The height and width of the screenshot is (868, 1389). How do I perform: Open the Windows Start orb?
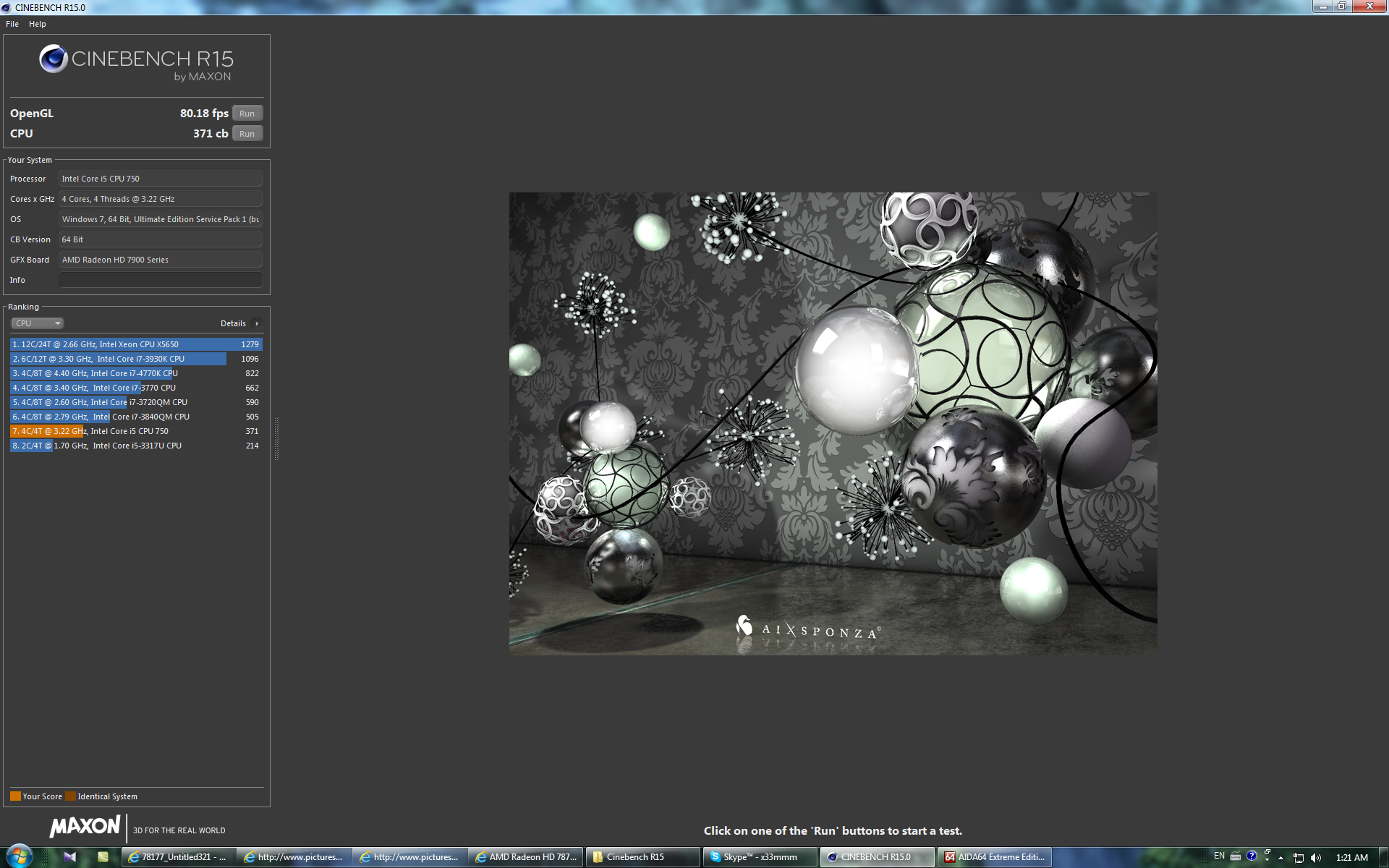(19, 856)
